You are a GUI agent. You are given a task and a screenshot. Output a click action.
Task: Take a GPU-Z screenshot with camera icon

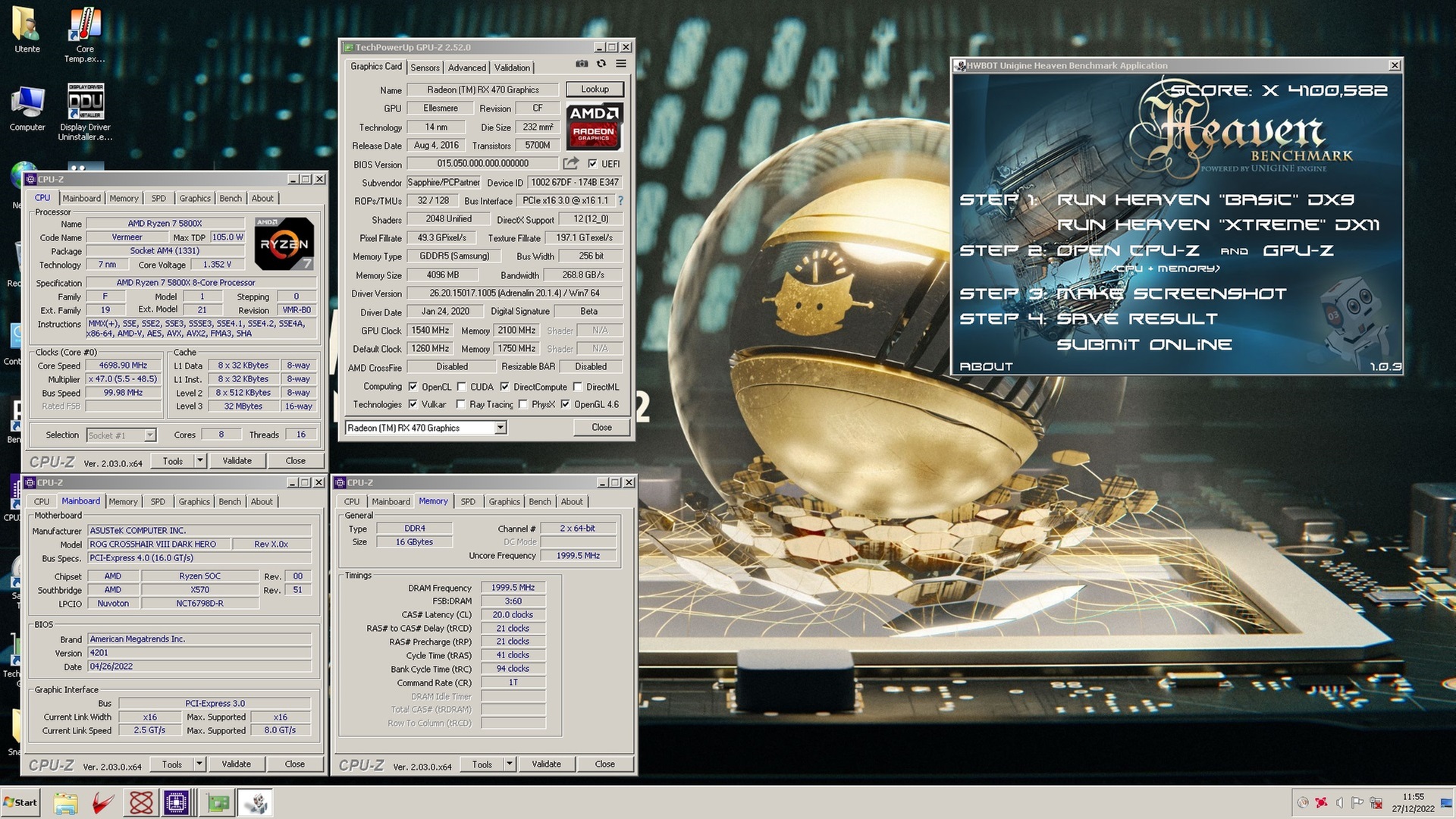coord(582,64)
